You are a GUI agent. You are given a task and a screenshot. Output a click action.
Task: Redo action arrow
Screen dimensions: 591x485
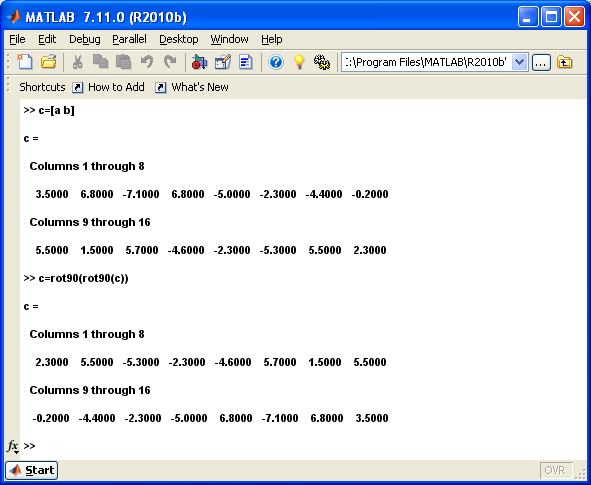(x=170, y=62)
